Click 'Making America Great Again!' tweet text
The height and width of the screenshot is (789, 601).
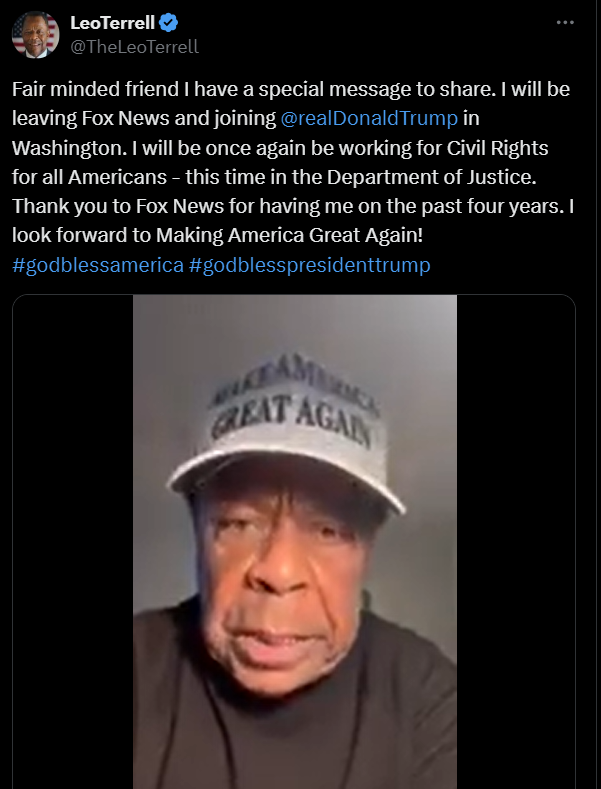coord(289,235)
